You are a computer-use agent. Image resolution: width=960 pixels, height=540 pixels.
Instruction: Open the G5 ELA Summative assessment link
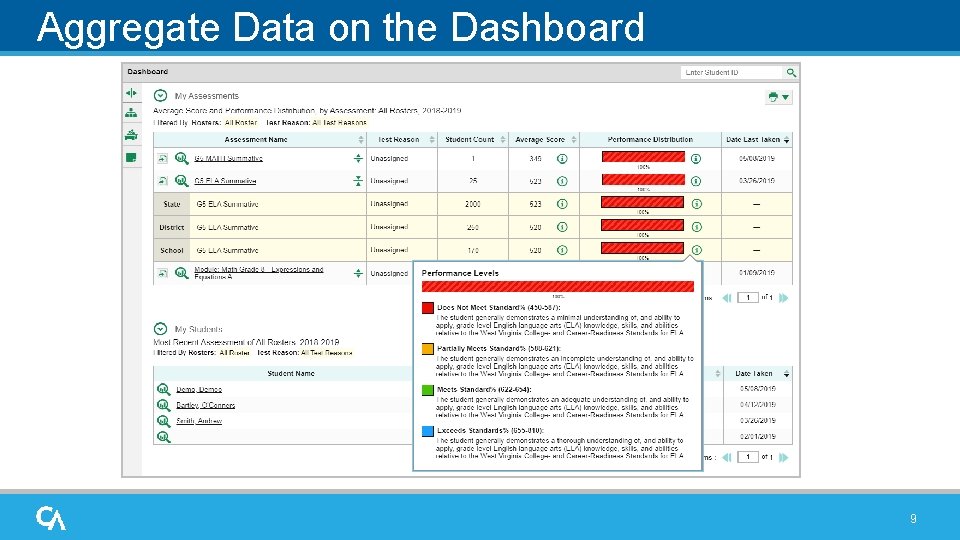tap(225, 181)
